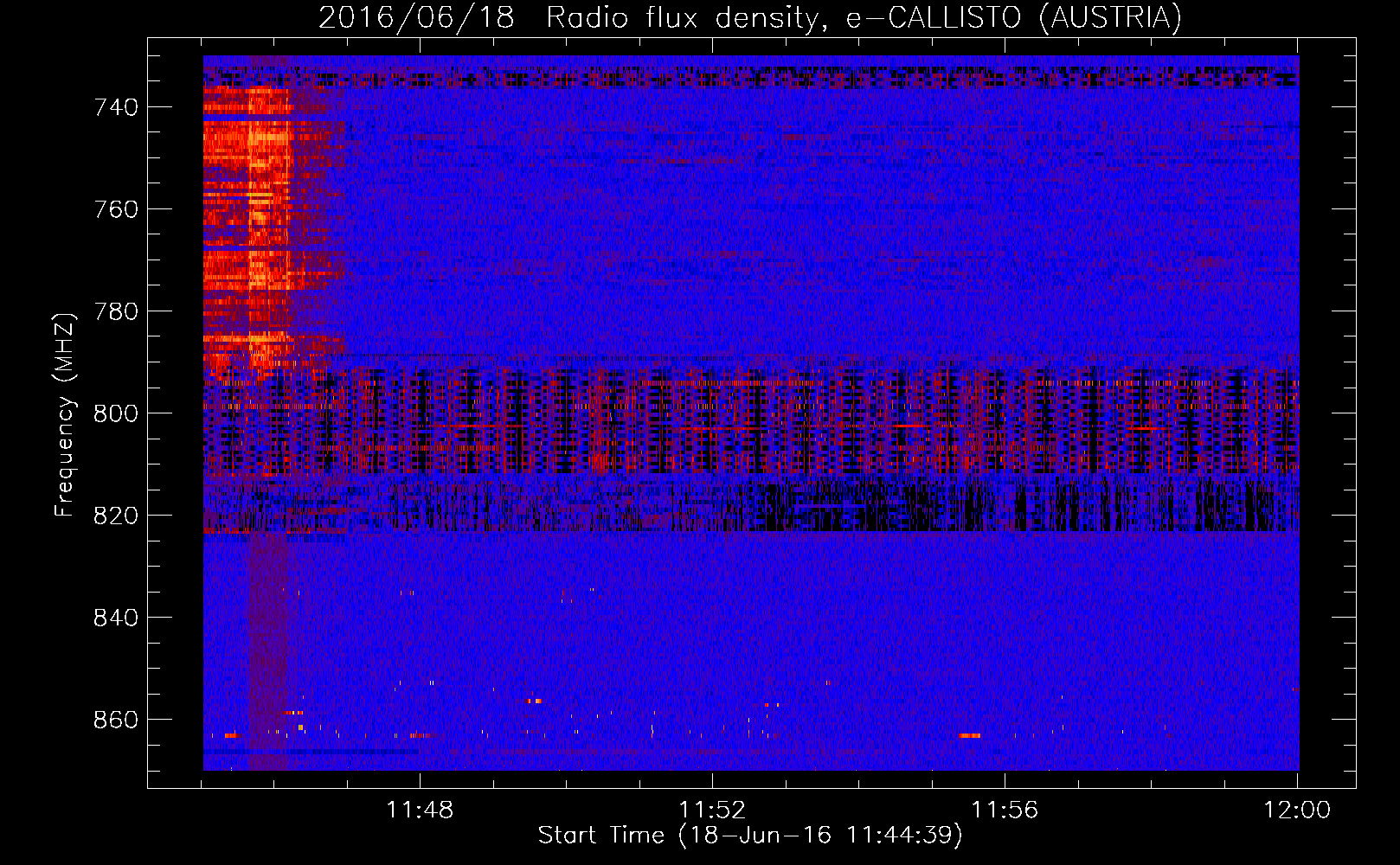Click the 760 frequency tick label
Screen dimensions: 1400x865
[x=116, y=209]
